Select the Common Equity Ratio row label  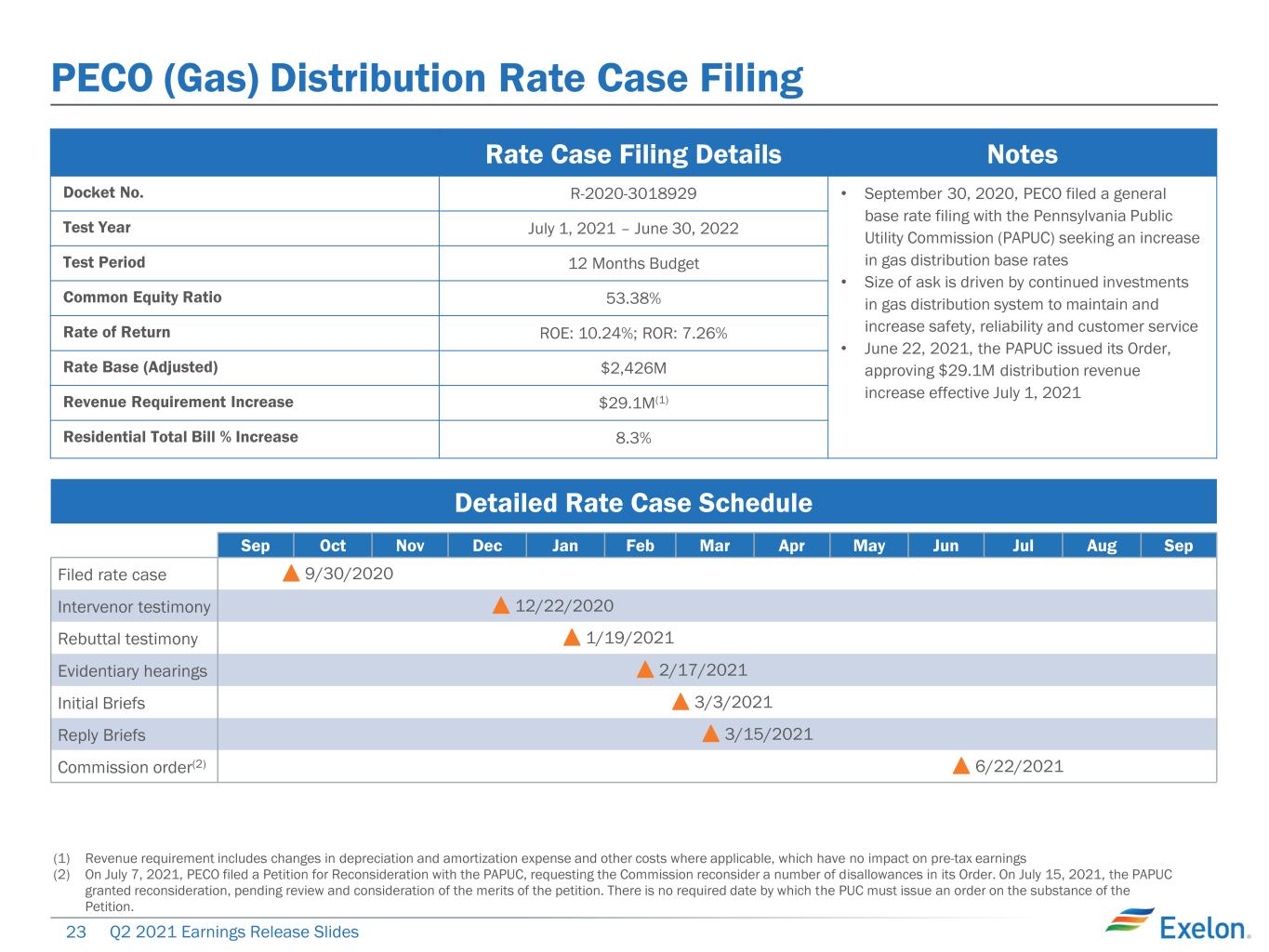coord(142,297)
